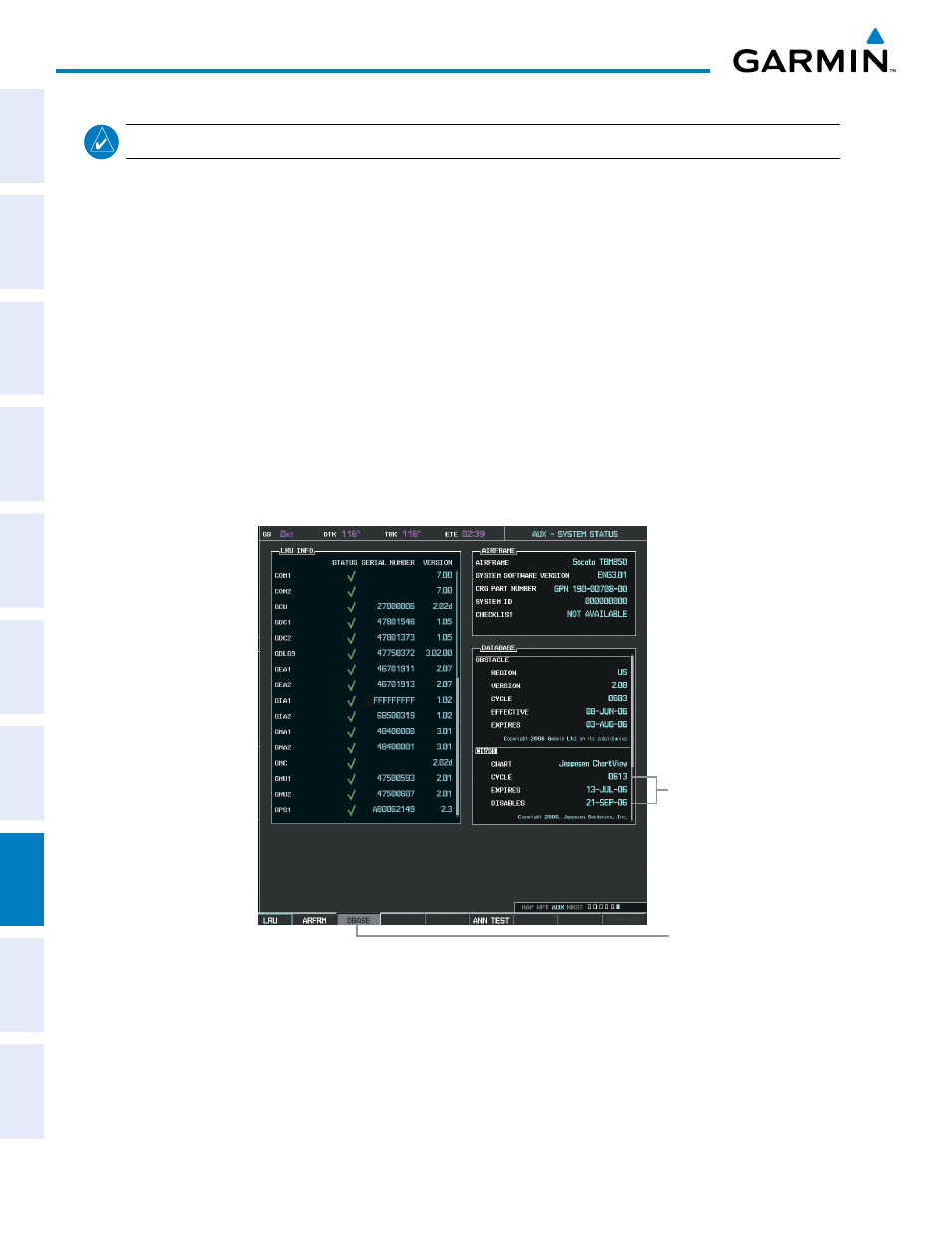Click the OBSTACLE database heading

[x=492, y=660]
